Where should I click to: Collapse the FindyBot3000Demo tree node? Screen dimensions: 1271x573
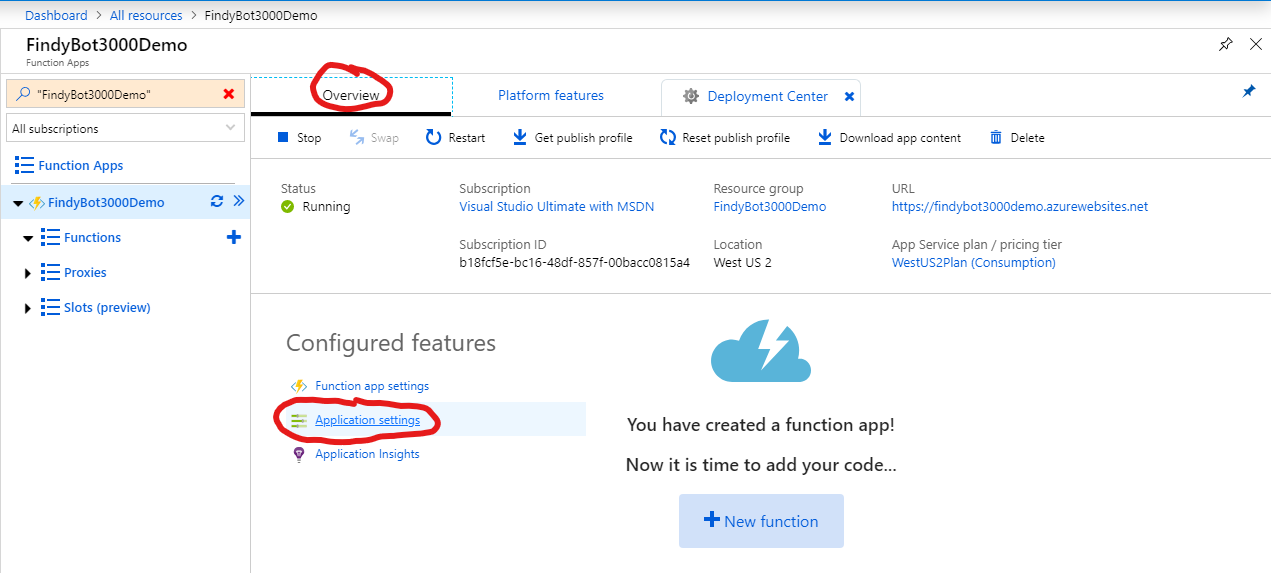[x=18, y=203]
